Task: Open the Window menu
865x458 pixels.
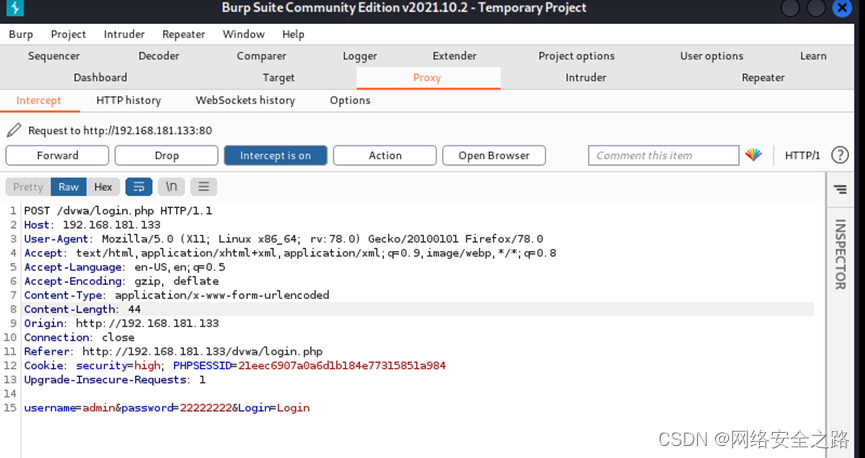Action: click(x=243, y=34)
